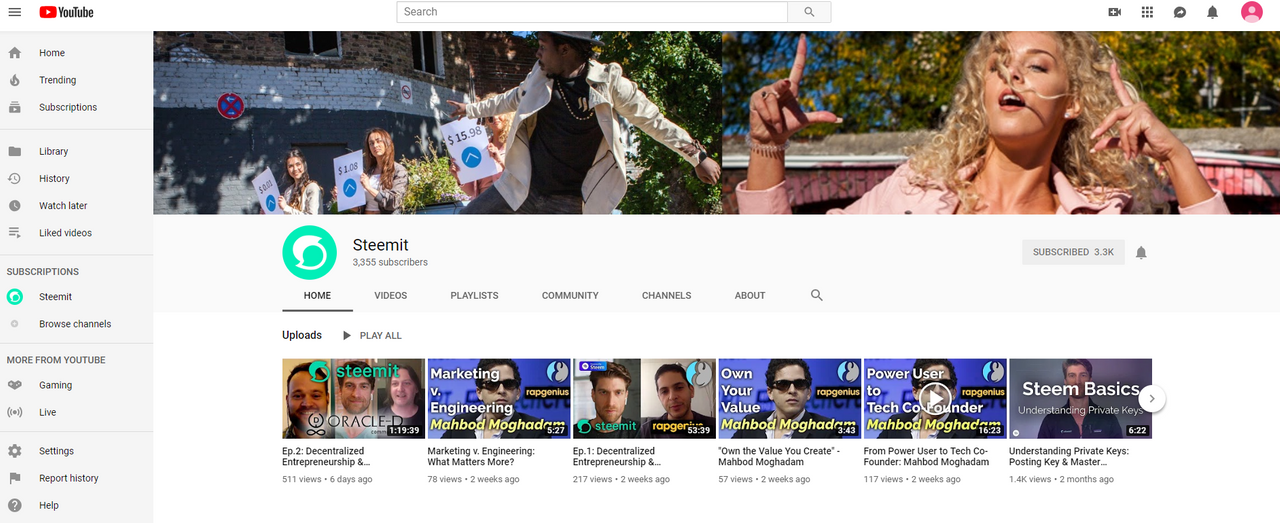The width and height of the screenshot is (1280, 523).
Task: Toggle channel notification bell beside Subscribed
Action: click(x=1141, y=252)
